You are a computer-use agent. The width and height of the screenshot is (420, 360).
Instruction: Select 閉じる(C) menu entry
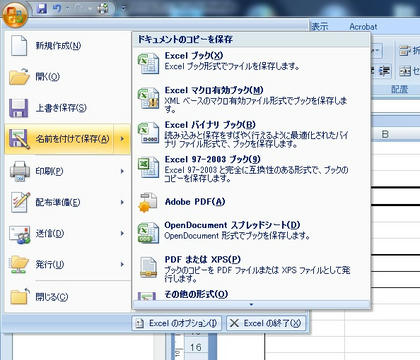[68, 297]
